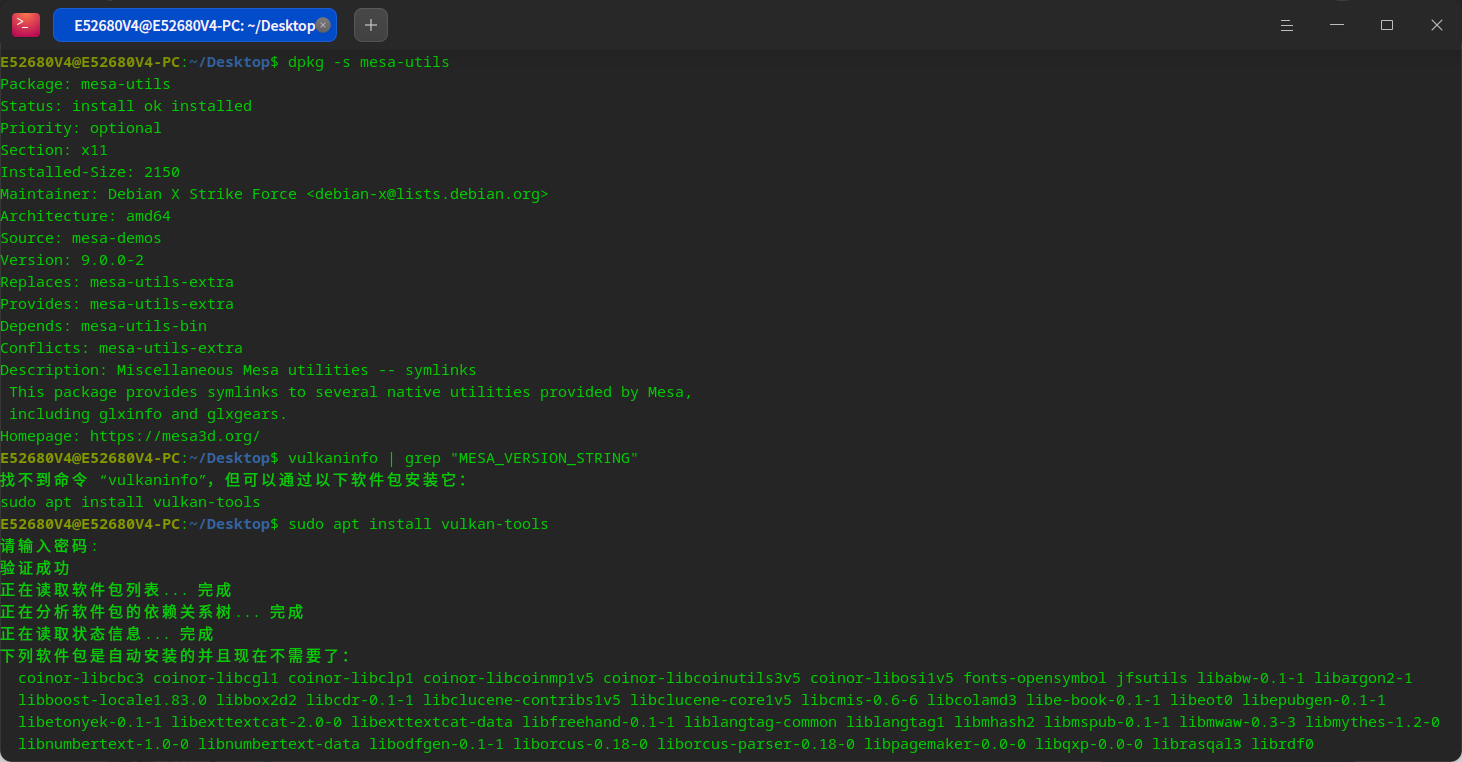
Task: Click the 'Architecture: amd64' line
Action: (85, 216)
